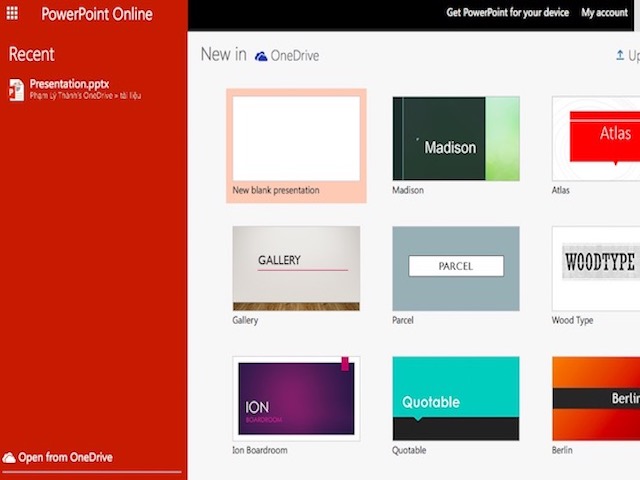Click the PowerPoint Online title

click(x=97, y=14)
